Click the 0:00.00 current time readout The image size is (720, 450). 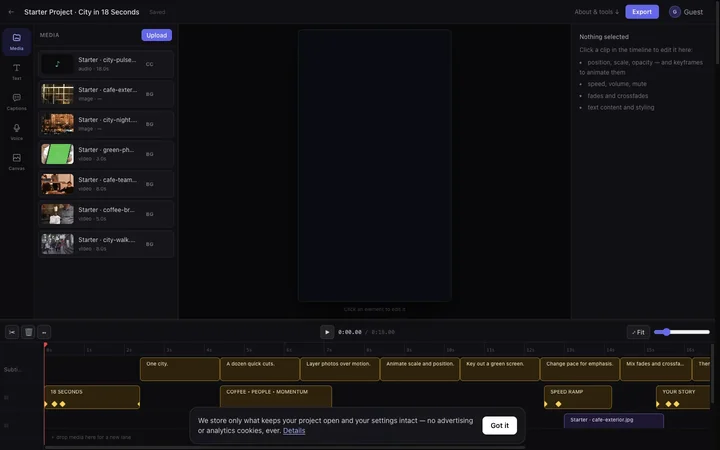[x=350, y=332]
